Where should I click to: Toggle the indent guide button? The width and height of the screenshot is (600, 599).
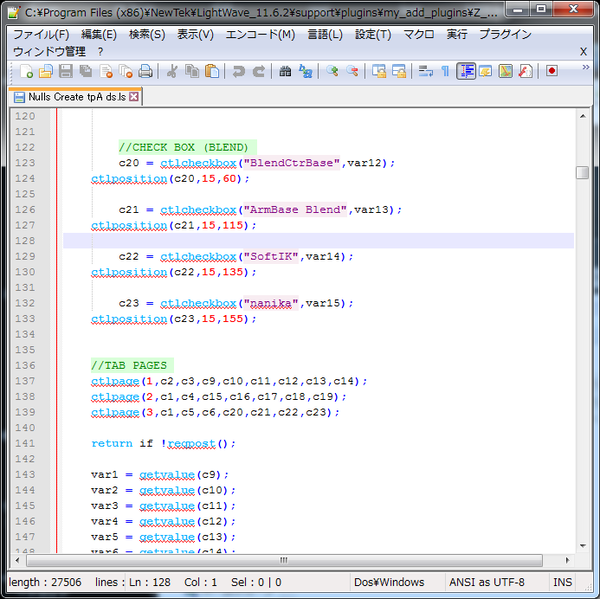point(466,71)
